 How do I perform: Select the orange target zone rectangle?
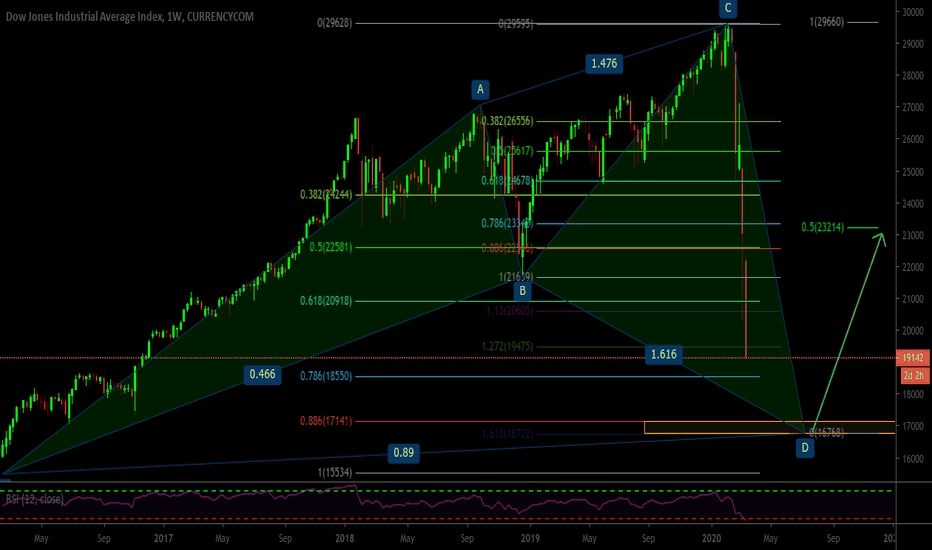pyautogui.click(x=769, y=428)
